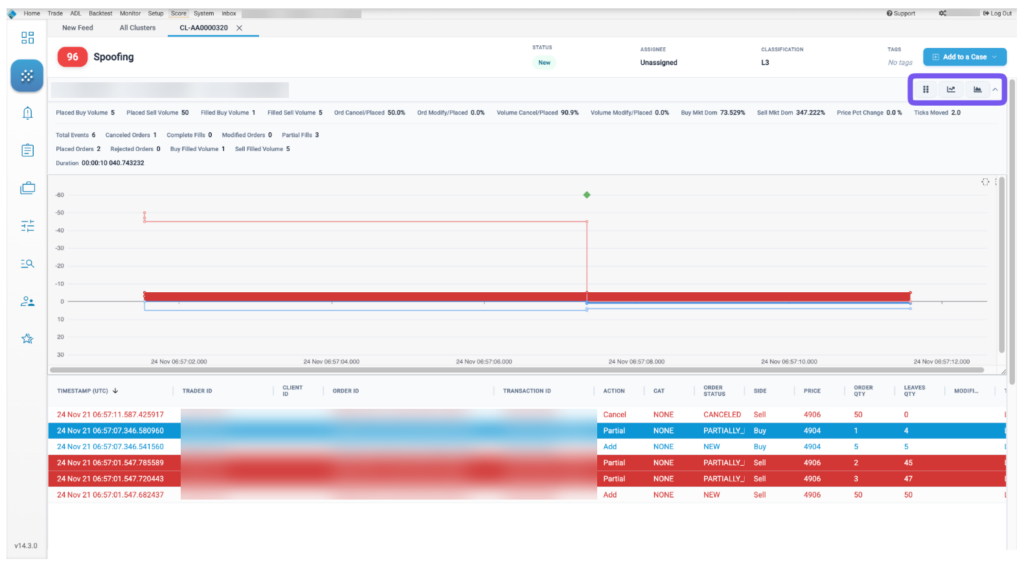Open the clipboard list icon in sidebar
1024x576 pixels.
pyautogui.click(x=27, y=150)
